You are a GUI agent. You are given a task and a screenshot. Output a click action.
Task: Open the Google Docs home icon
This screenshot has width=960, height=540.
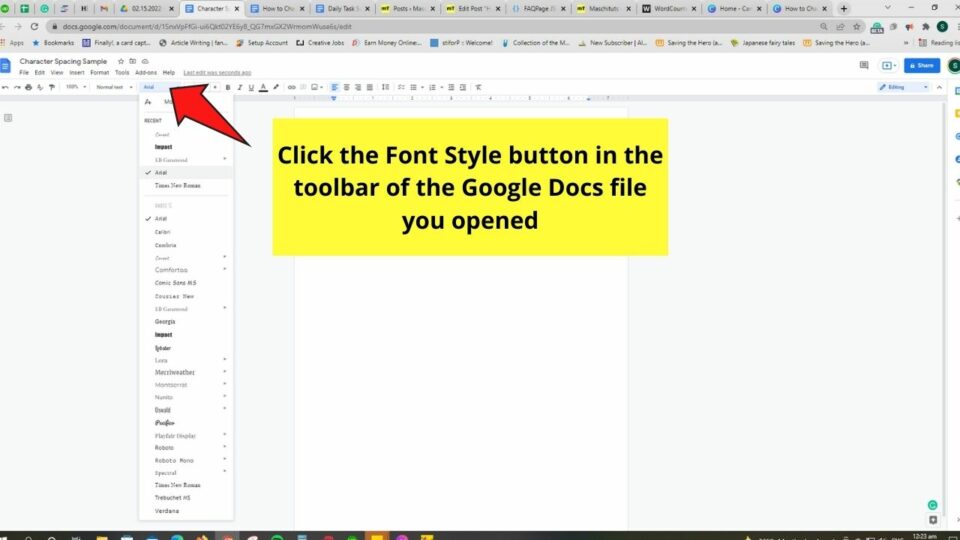(x=5, y=66)
